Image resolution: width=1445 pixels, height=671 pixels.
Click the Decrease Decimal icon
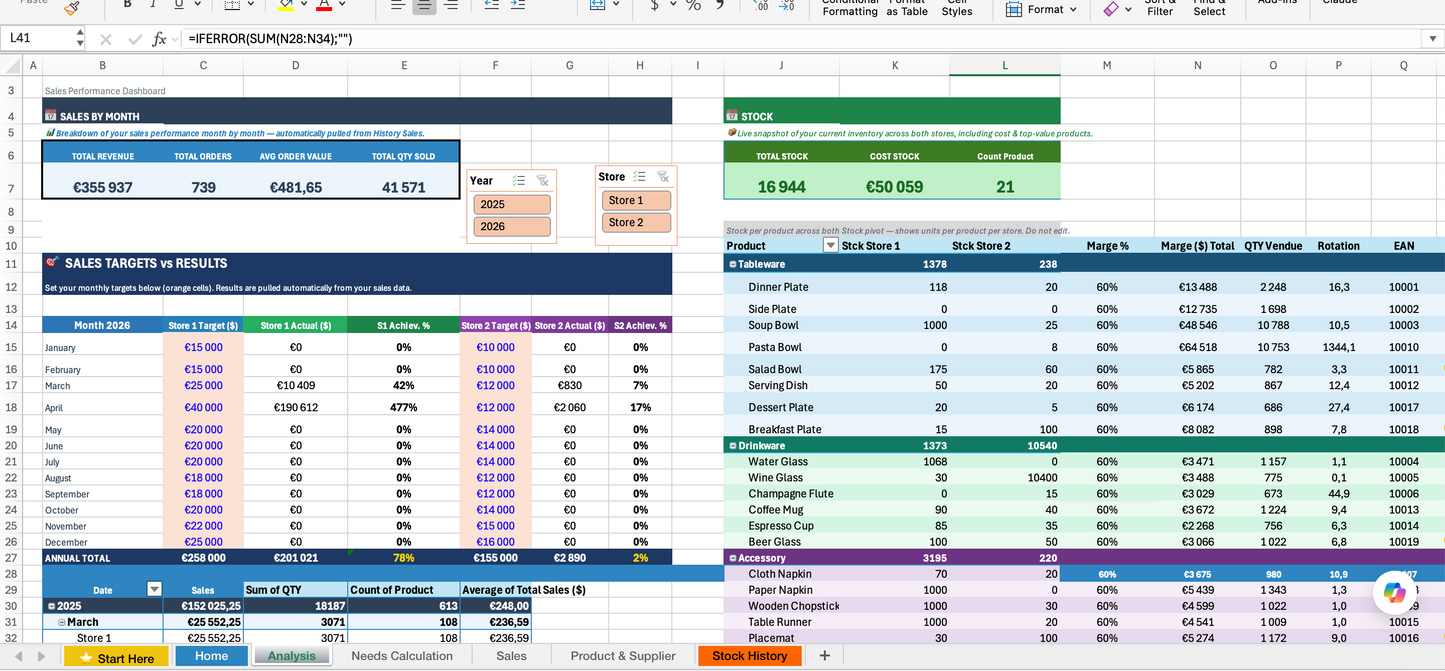[x=787, y=5]
